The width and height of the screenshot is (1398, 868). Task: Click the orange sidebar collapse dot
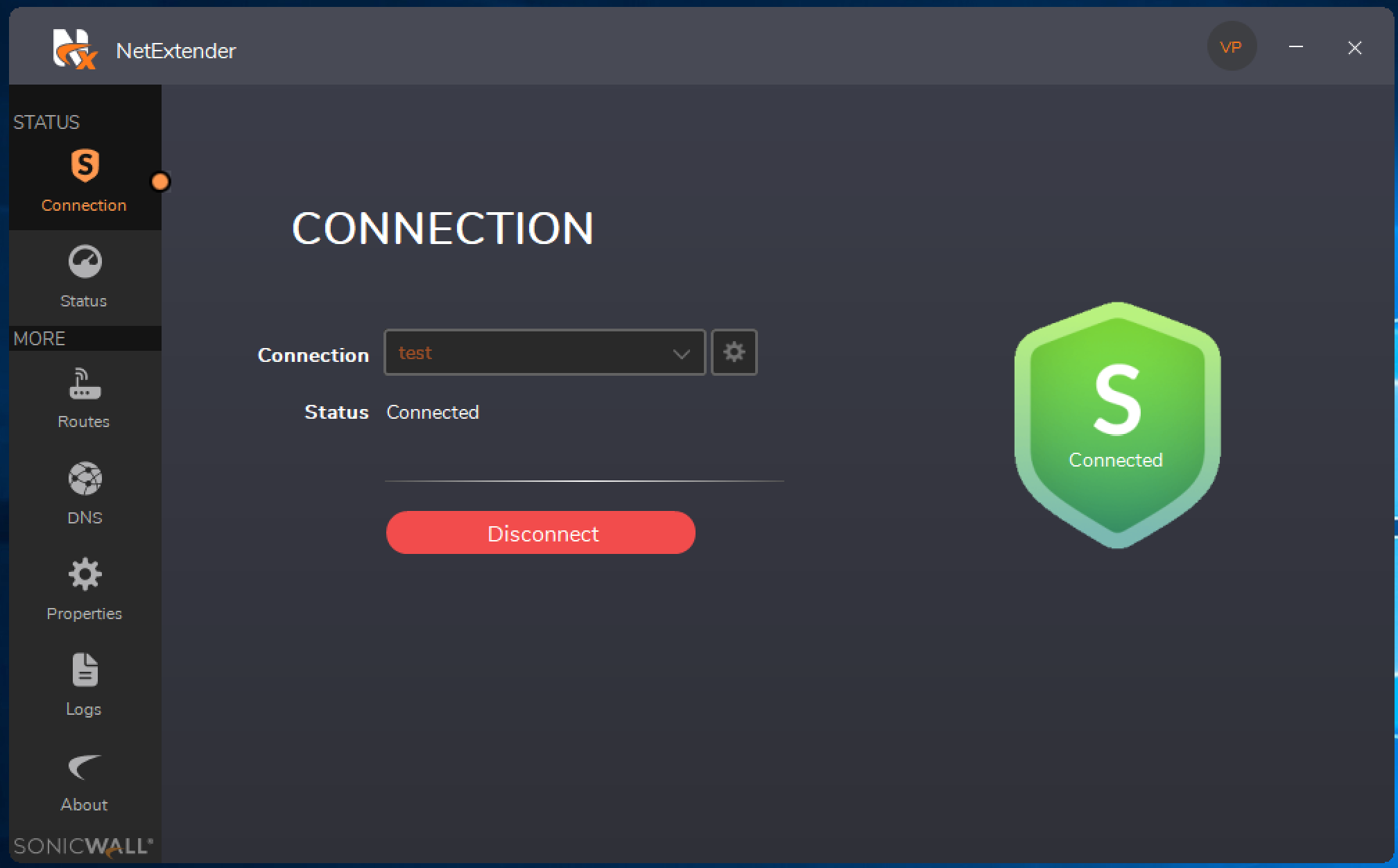tap(160, 182)
